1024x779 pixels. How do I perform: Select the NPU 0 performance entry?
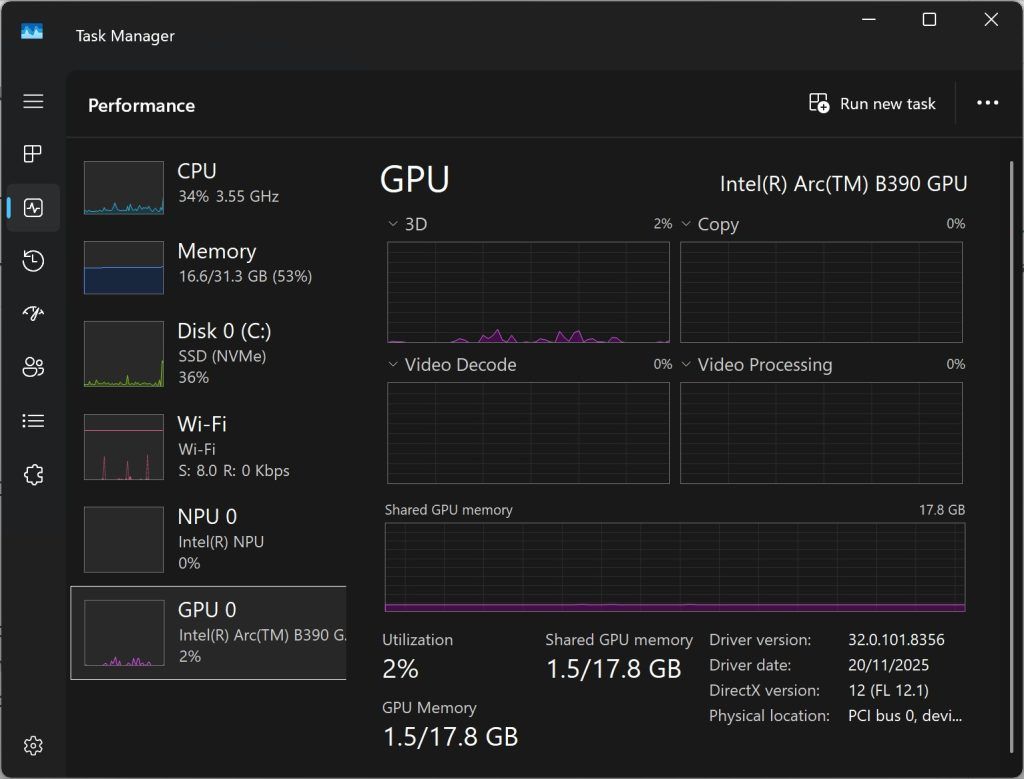[x=208, y=540]
